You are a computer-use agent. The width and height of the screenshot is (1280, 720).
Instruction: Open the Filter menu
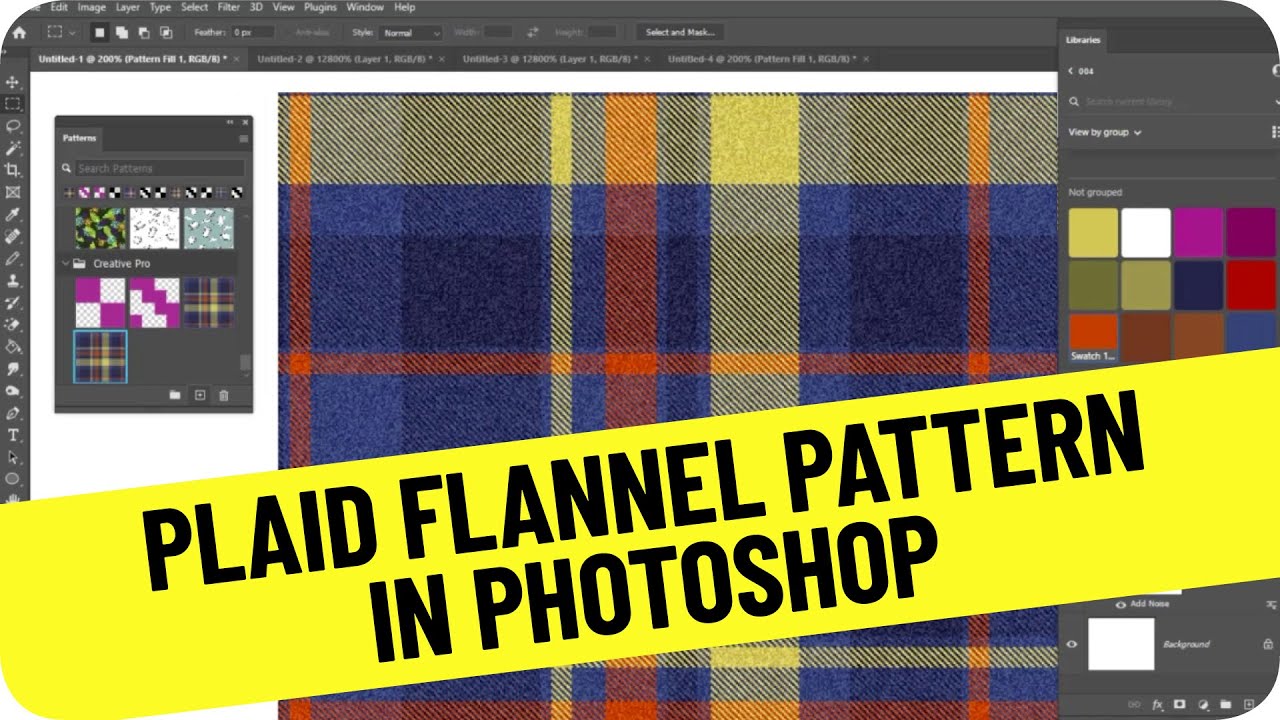pyautogui.click(x=229, y=7)
